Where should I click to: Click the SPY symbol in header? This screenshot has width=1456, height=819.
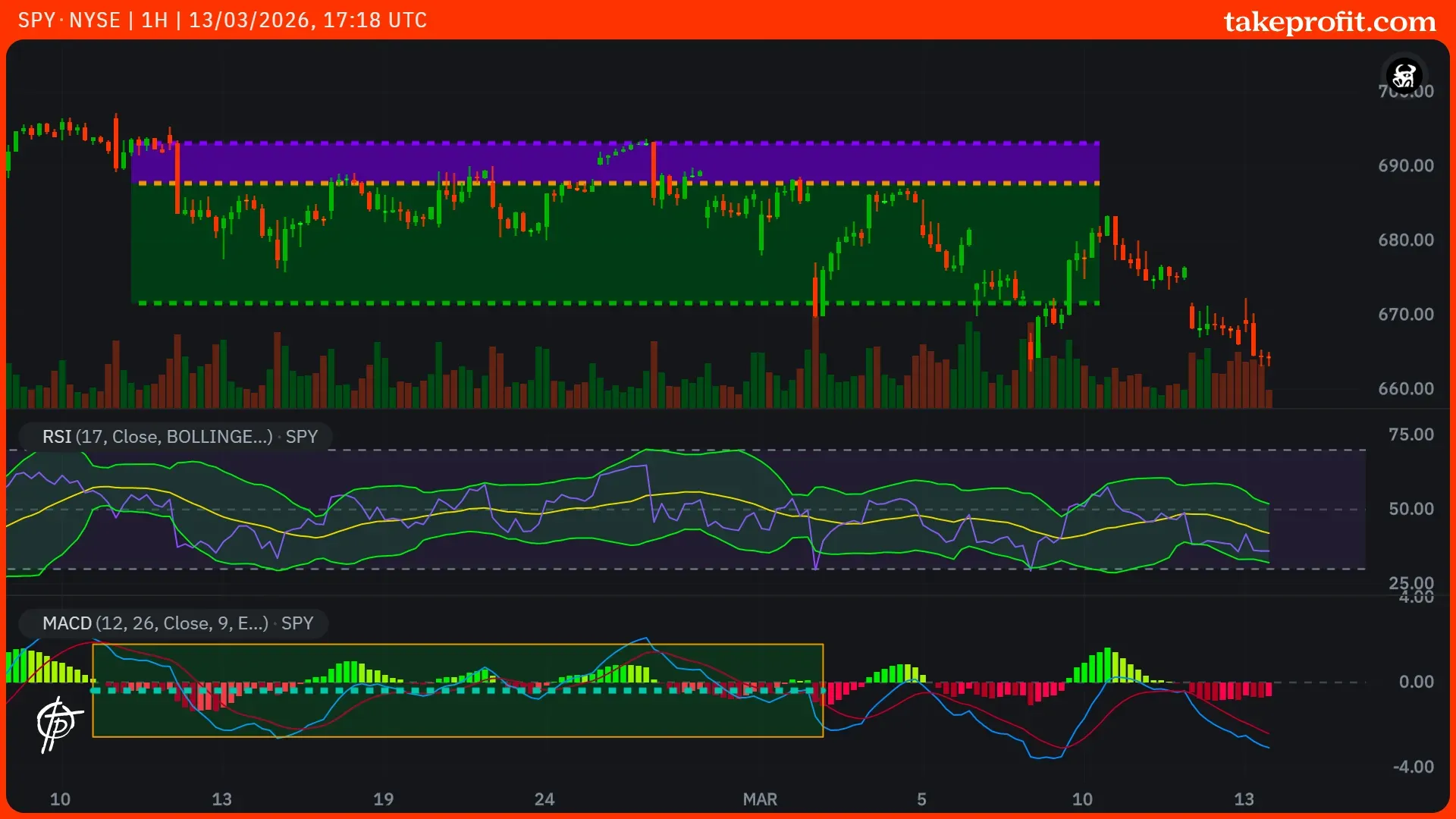pyautogui.click(x=36, y=20)
